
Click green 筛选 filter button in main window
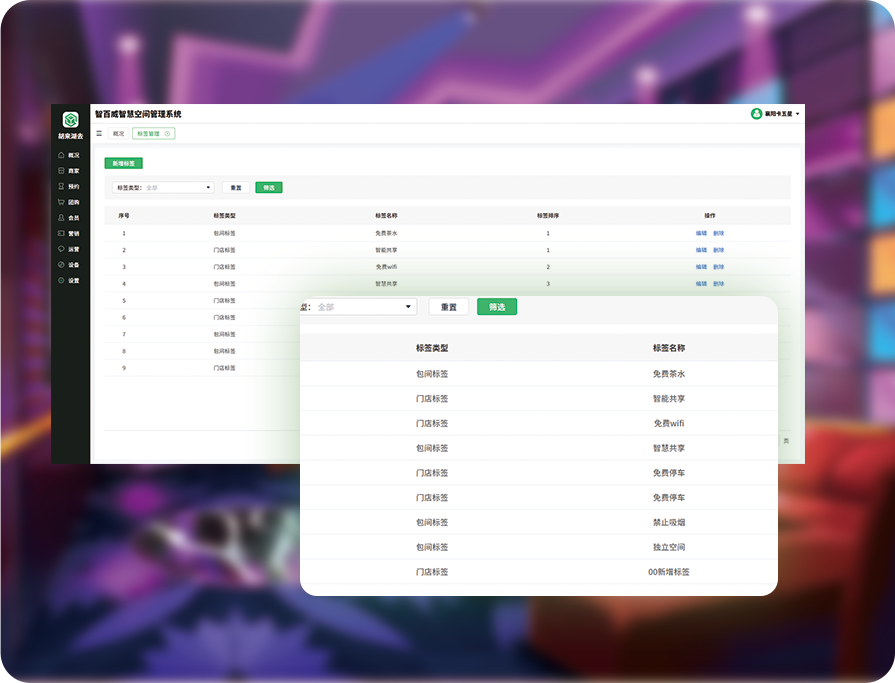coord(269,188)
